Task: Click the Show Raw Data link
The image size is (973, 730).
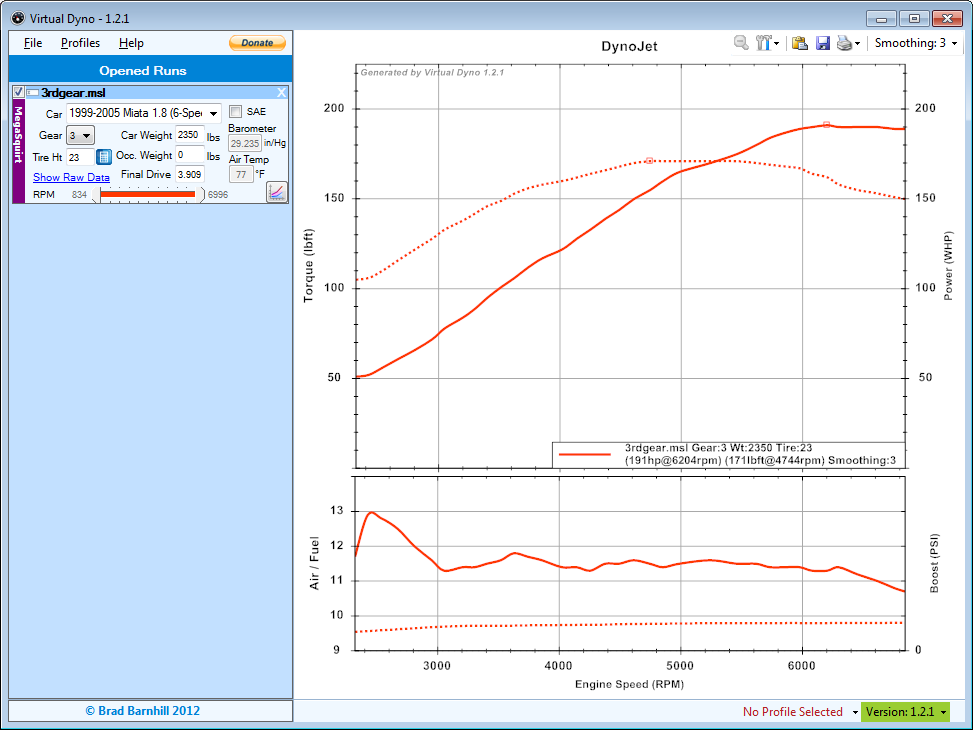Action: tap(71, 177)
